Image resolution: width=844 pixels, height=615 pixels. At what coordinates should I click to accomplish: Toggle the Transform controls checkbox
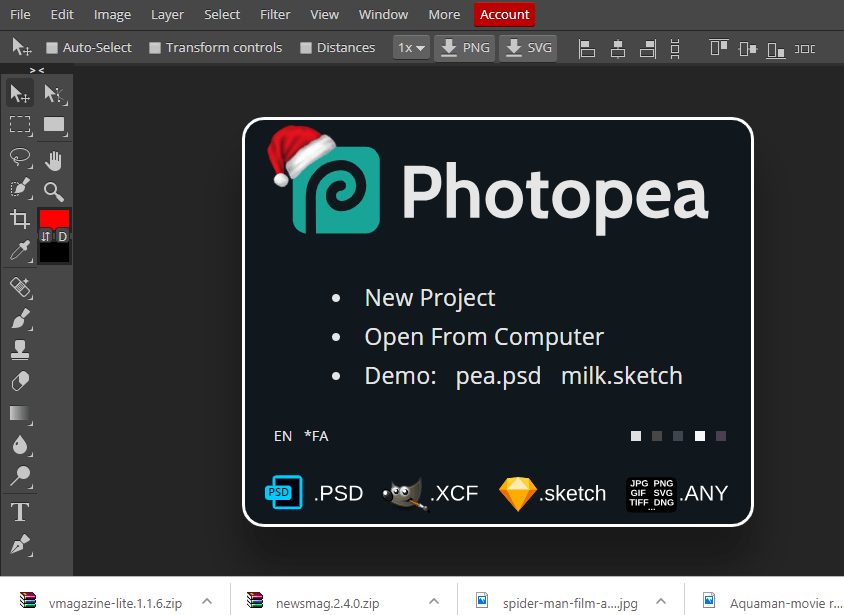[155, 48]
